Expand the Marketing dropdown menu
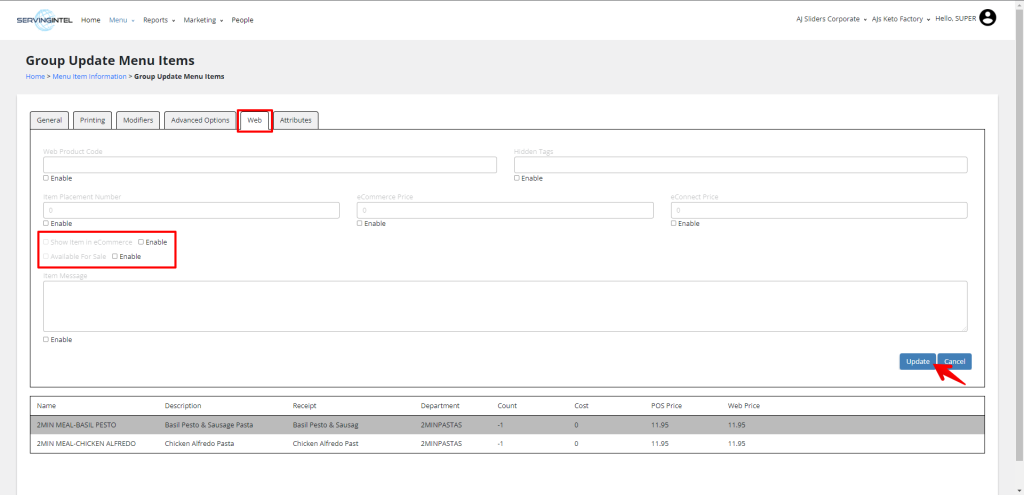This screenshot has height=495, width=1024. [203, 20]
